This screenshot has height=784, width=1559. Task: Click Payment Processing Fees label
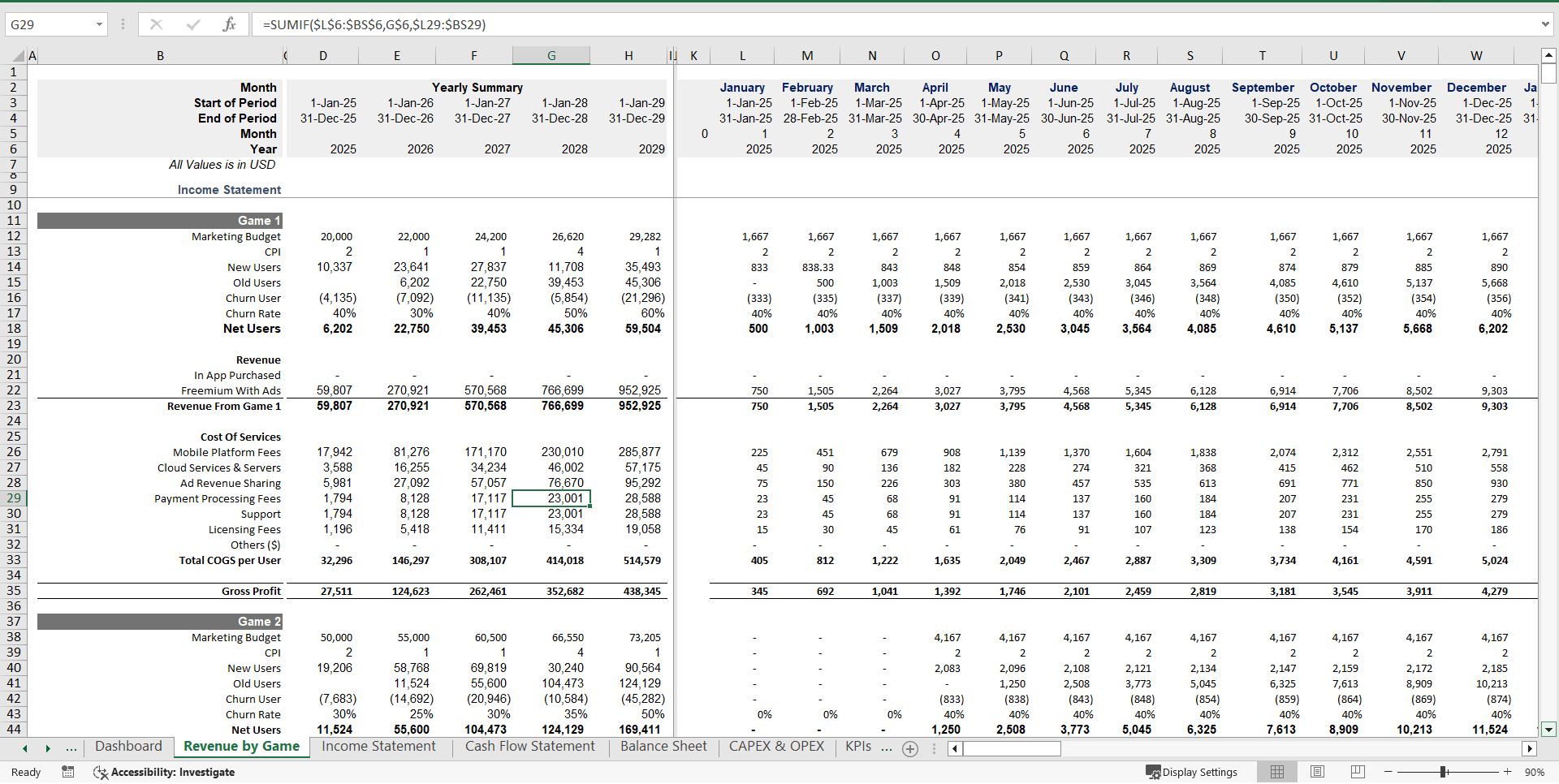(218, 498)
